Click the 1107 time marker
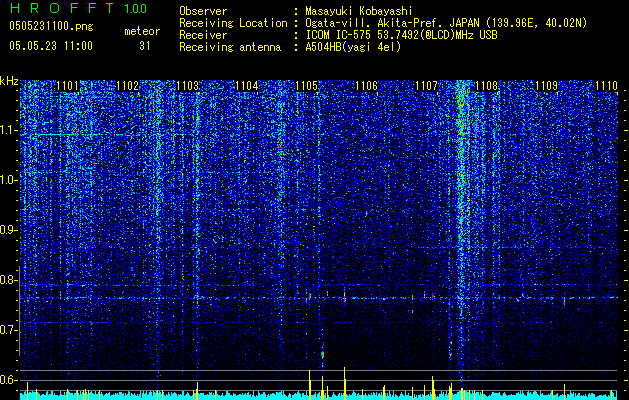 coord(426,86)
